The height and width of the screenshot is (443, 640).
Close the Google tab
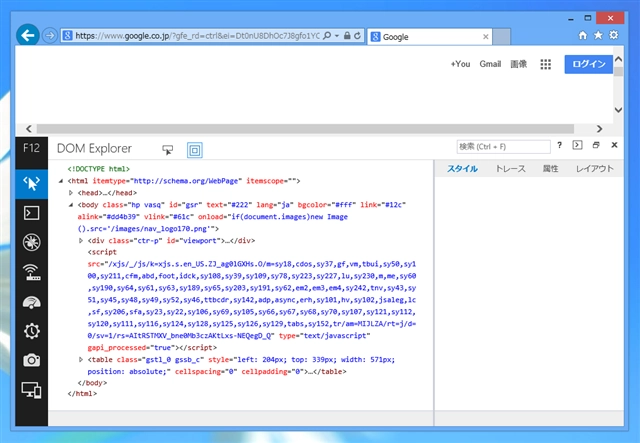pyautogui.click(x=485, y=37)
